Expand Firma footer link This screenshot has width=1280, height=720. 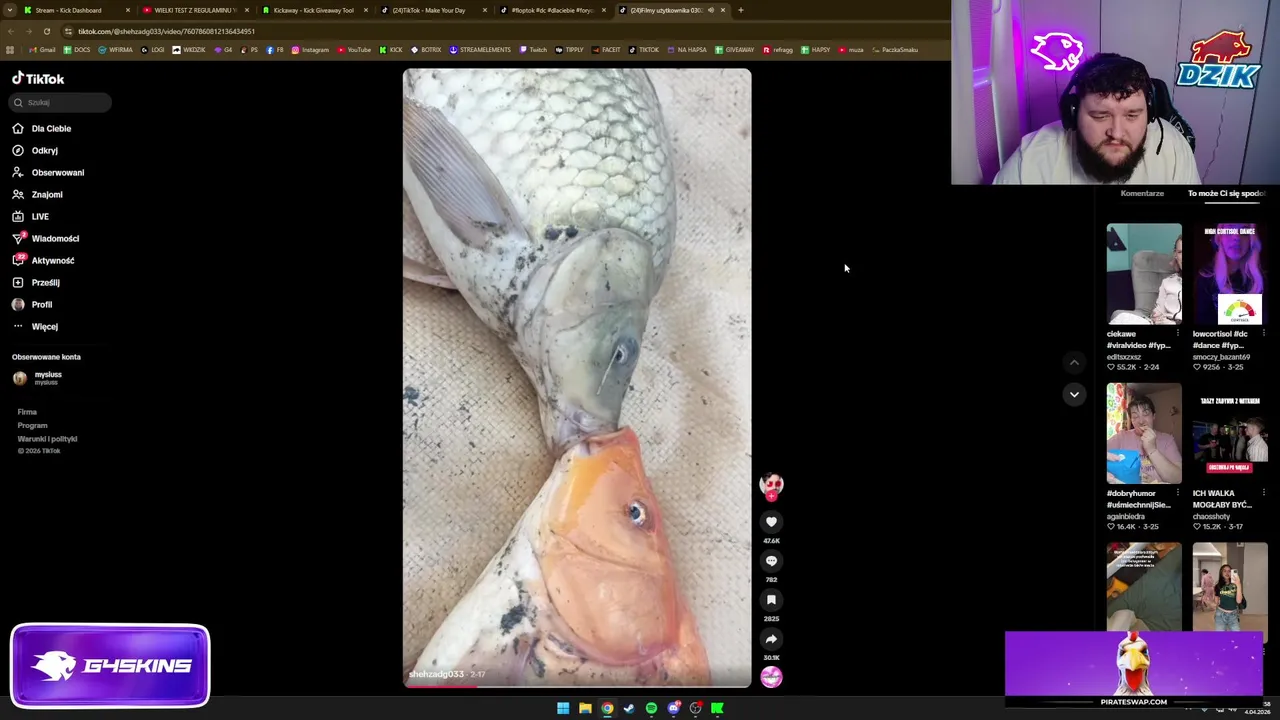[x=27, y=412]
